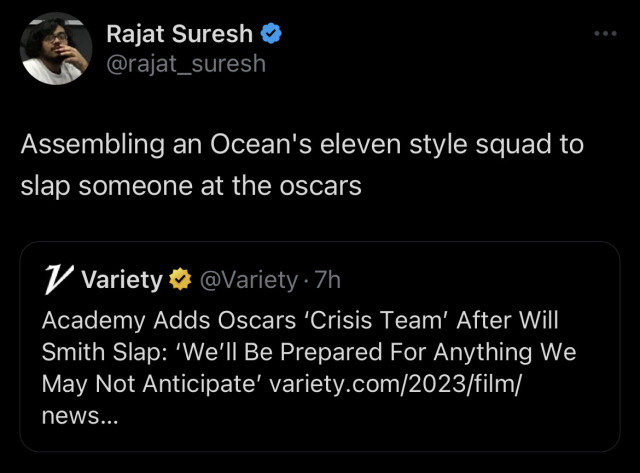Open the three-dot more options menu
Screen dimensions: 640x473
606,35
